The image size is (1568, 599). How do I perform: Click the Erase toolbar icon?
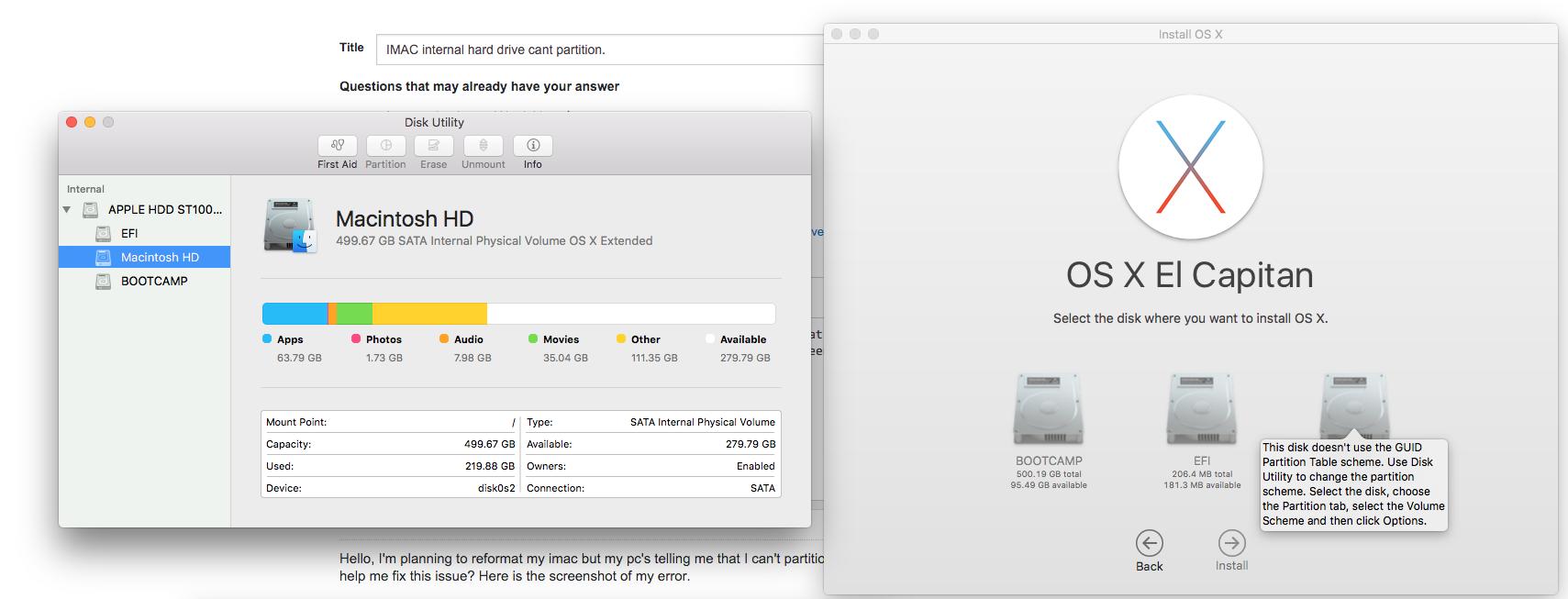click(434, 146)
